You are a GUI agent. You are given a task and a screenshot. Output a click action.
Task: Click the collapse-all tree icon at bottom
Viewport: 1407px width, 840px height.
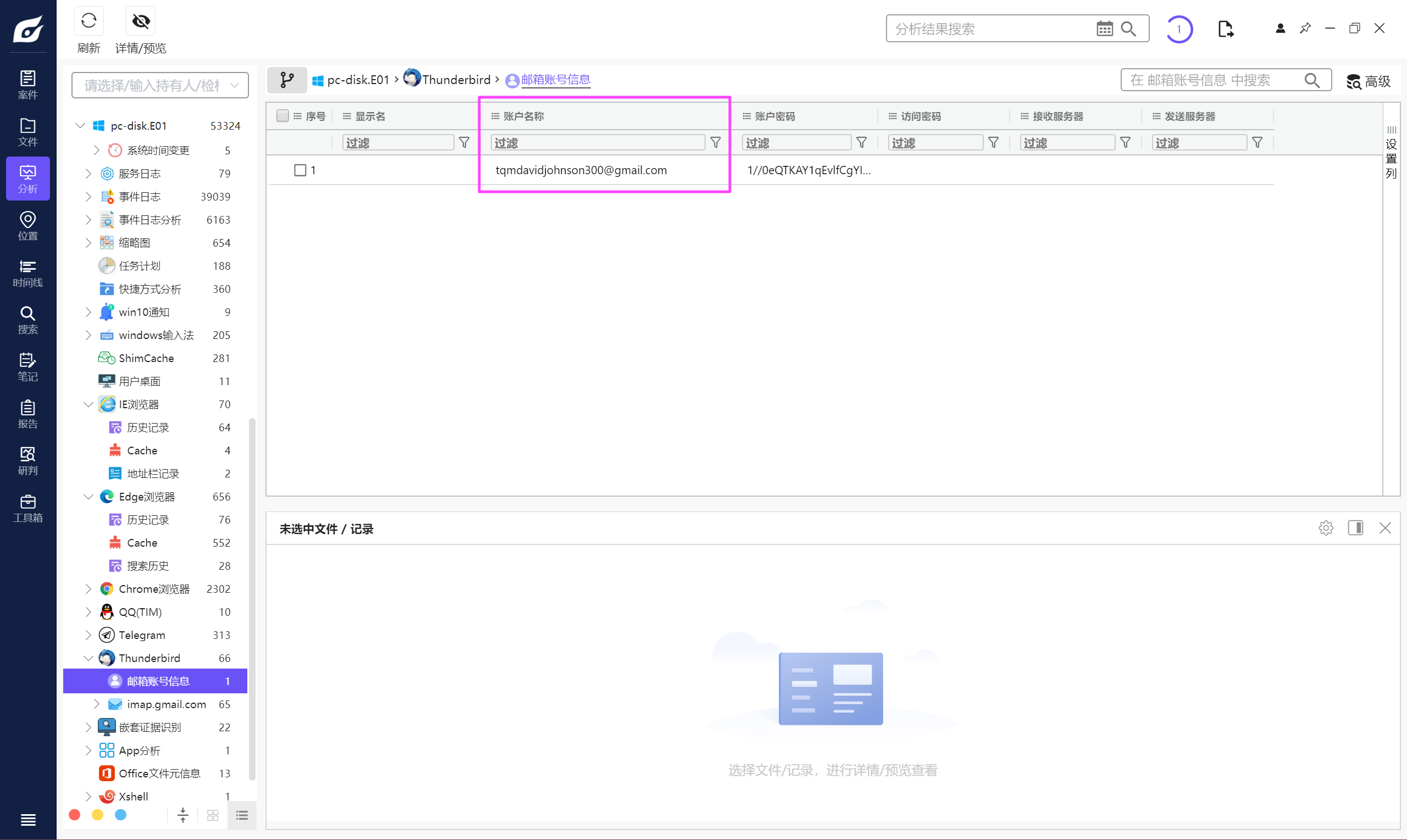[183, 815]
